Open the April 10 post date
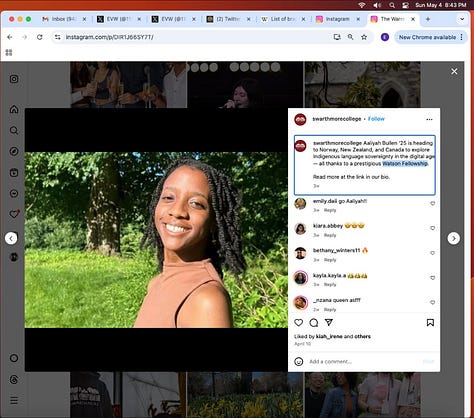Image resolution: width=474 pixels, height=418 pixels. (x=302, y=344)
